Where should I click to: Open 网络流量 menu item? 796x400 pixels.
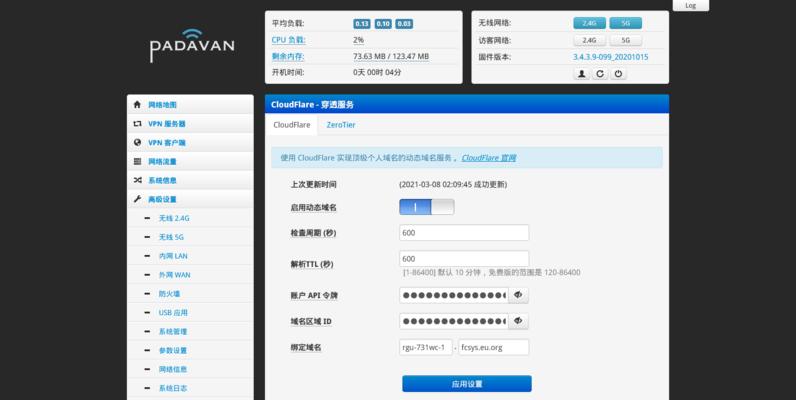(x=190, y=161)
